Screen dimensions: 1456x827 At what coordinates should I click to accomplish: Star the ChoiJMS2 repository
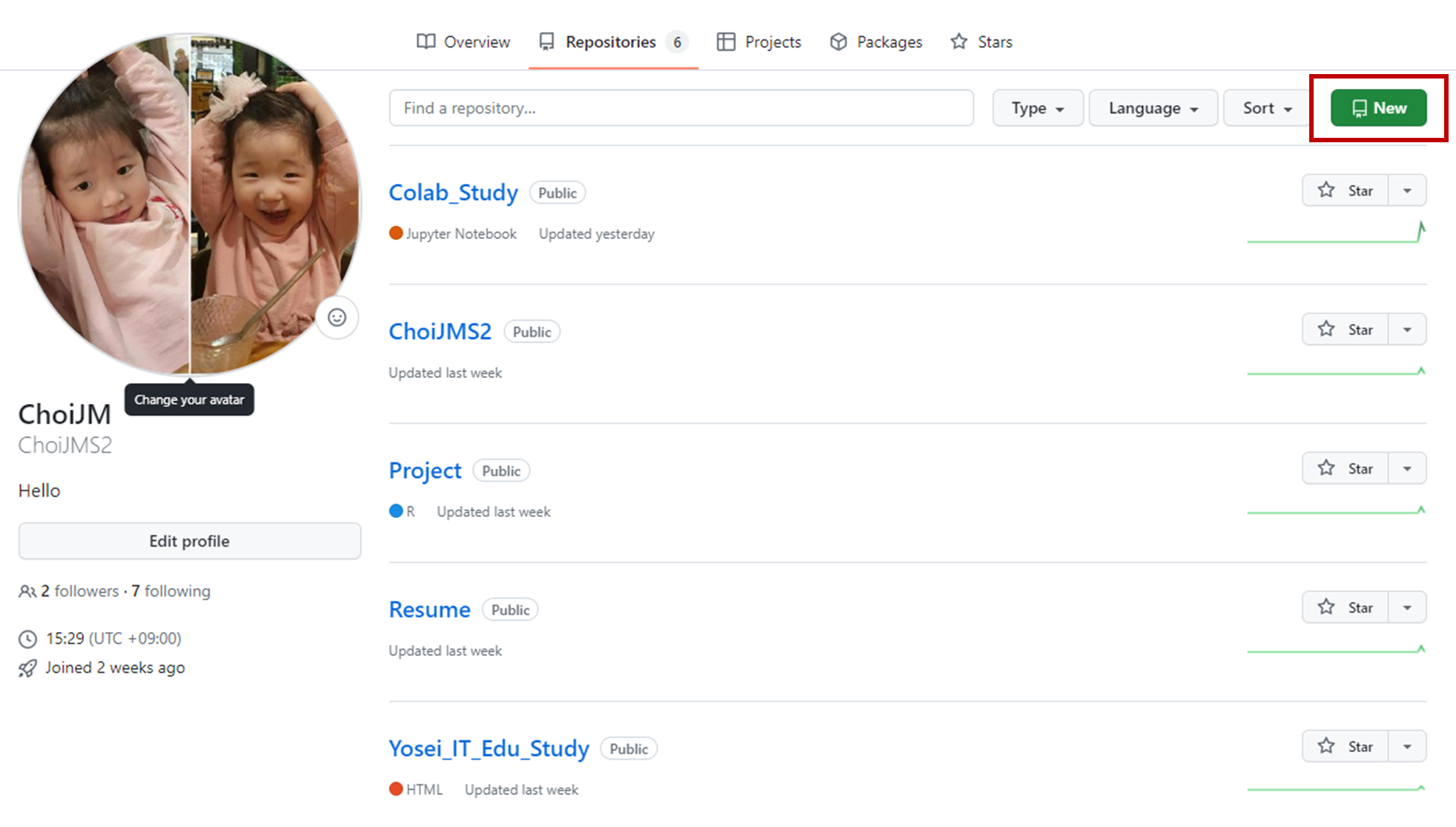(x=1345, y=330)
